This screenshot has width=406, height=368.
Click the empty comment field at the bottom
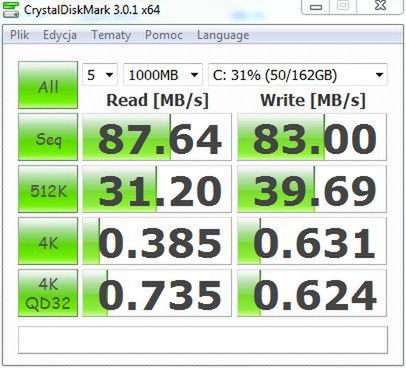(x=203, y=340)
